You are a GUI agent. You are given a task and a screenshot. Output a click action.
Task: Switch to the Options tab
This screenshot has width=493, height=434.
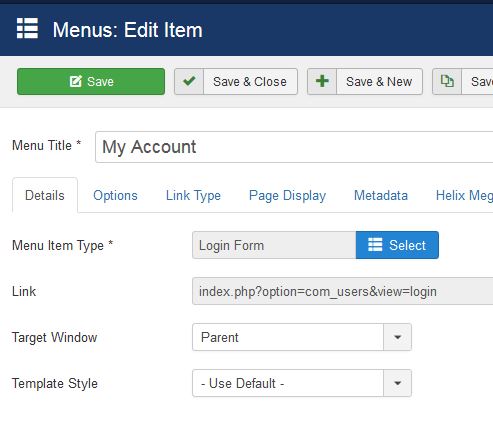tap(115, 195)
